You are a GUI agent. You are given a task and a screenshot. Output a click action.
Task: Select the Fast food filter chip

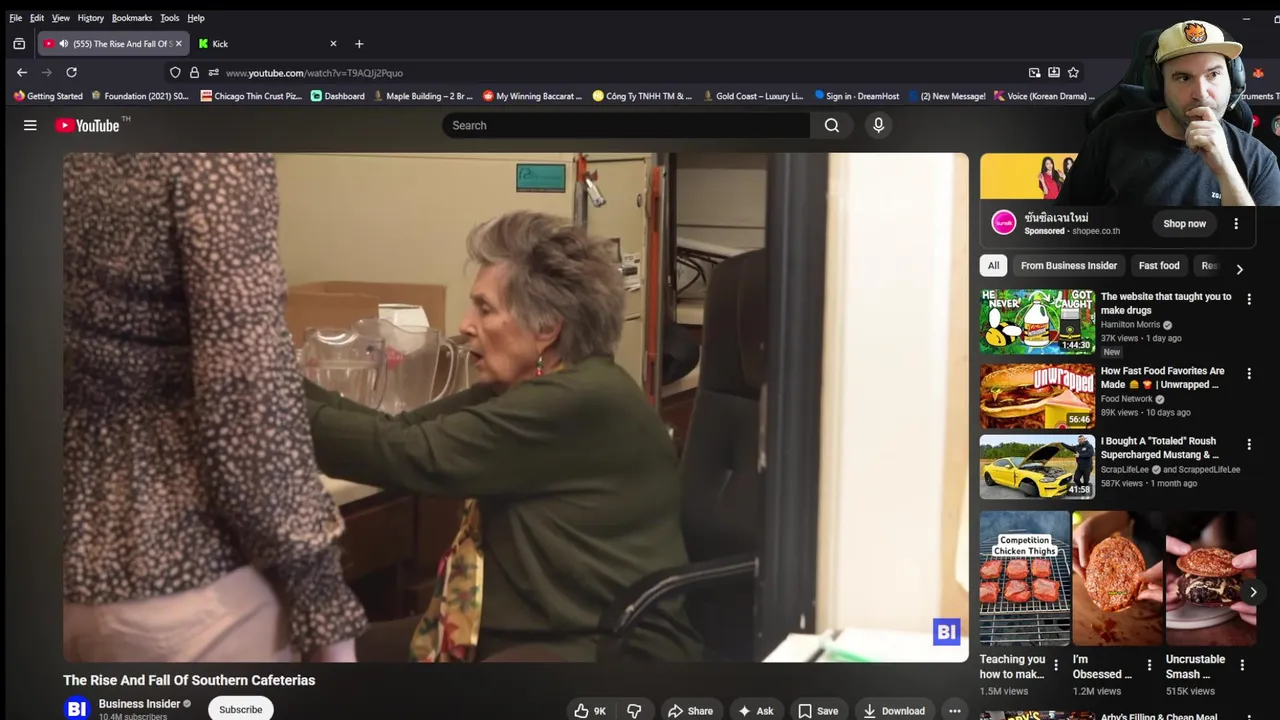tap(1159, 265)
